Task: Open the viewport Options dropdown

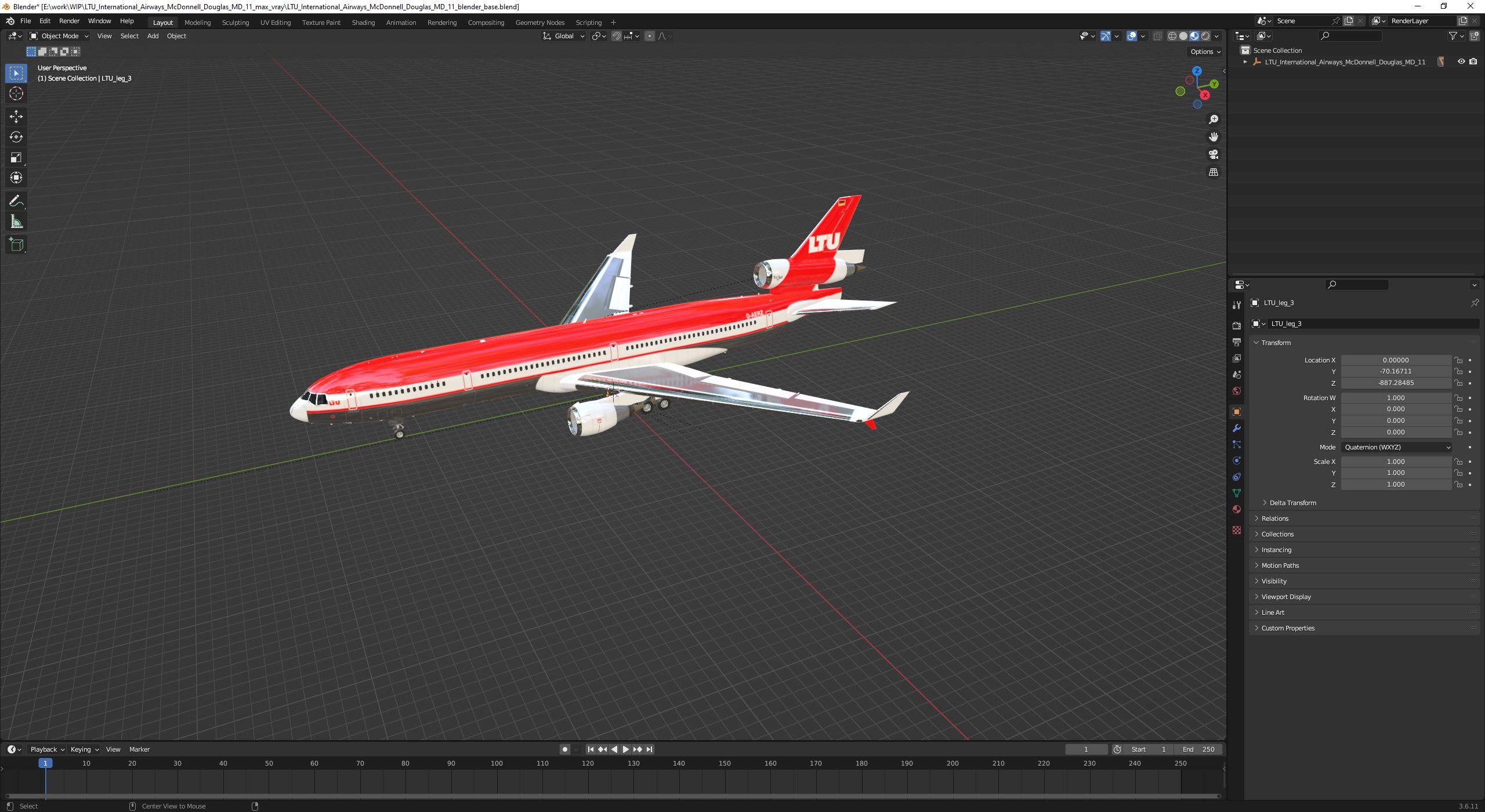Action: [1205, 52]
